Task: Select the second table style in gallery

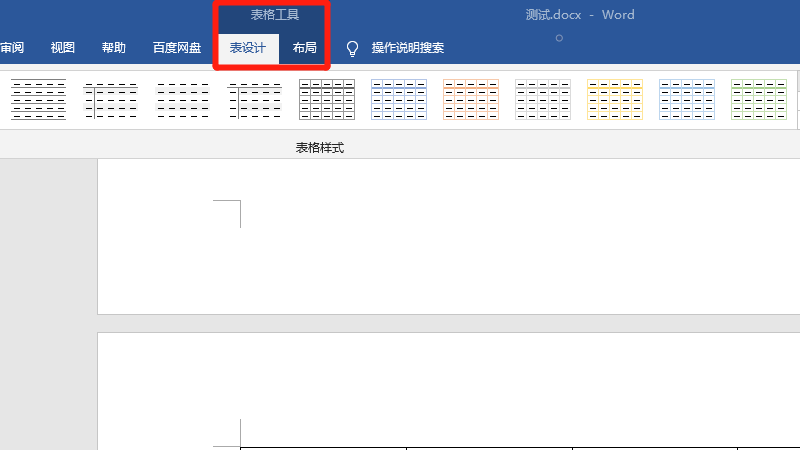Action: [111, 100]
